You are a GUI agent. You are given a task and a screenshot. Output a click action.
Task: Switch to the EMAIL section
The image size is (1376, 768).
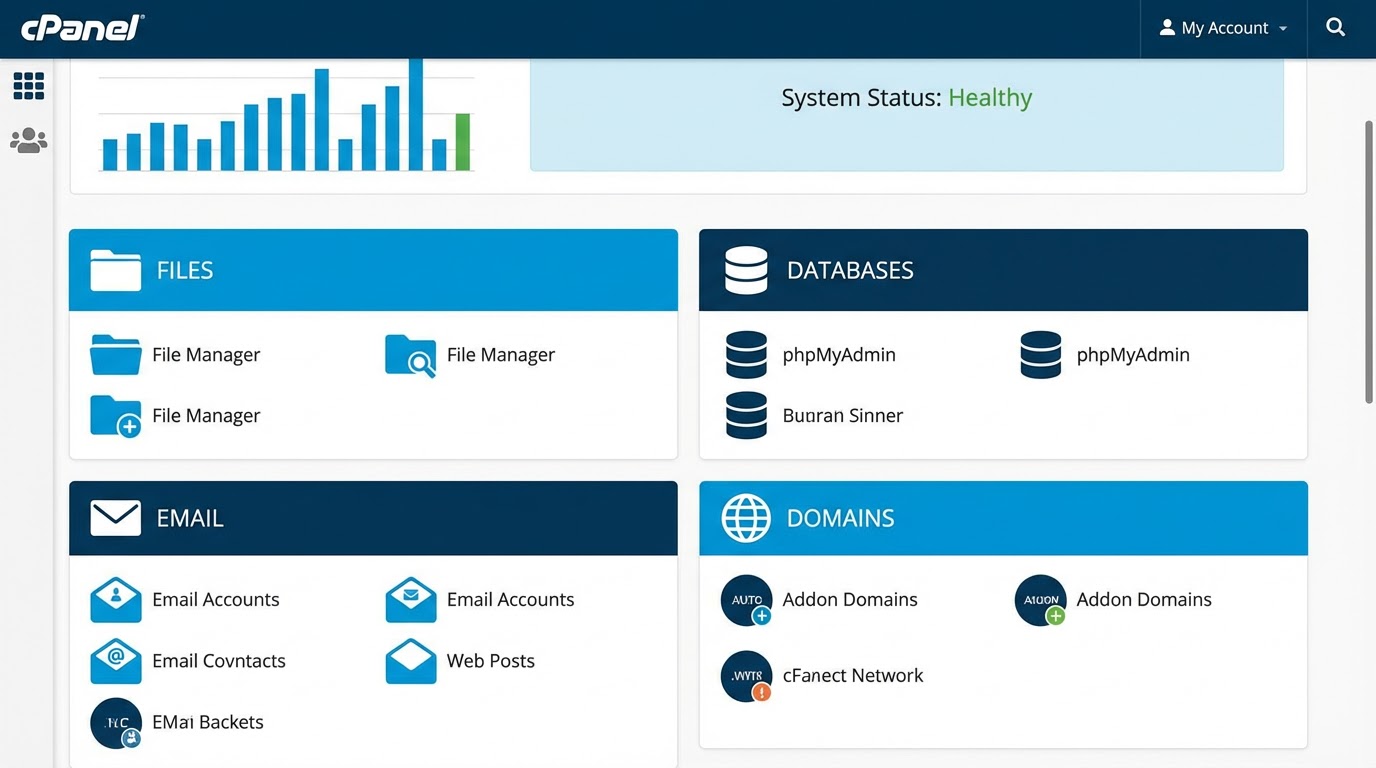[x=373, y=518]
